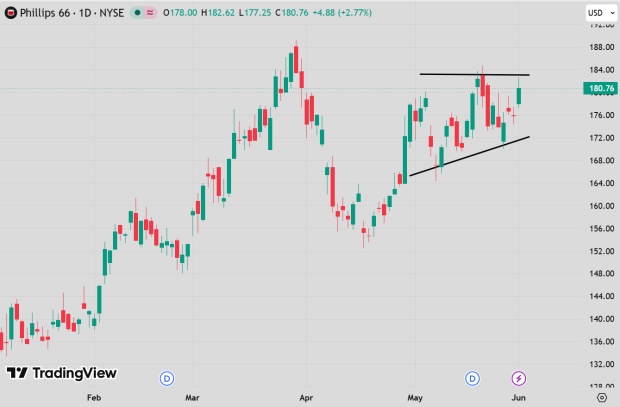
Task: Click the Jun date label
Action: click(519, 398)
